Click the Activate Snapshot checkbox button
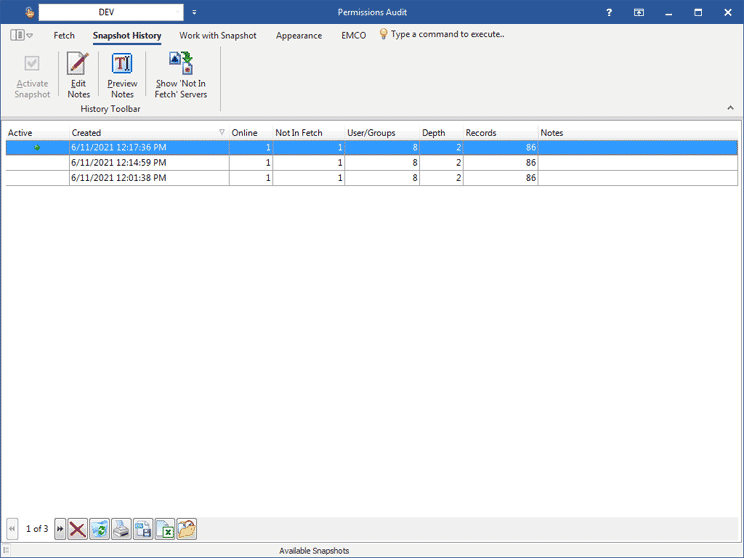This screenshot has width=744, height=558. (x=32, y=75)
